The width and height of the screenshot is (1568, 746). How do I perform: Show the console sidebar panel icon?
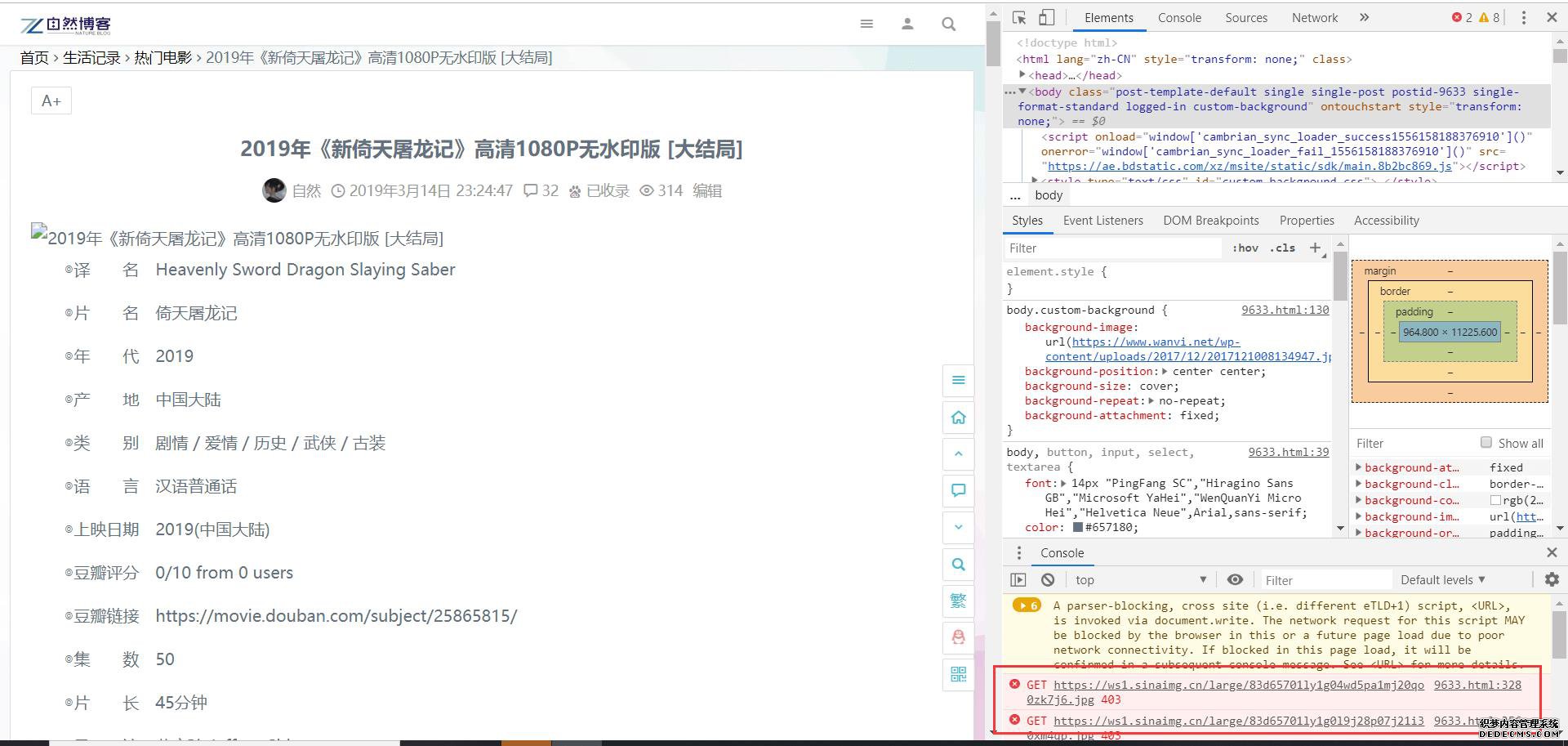tap(1018, 579)
